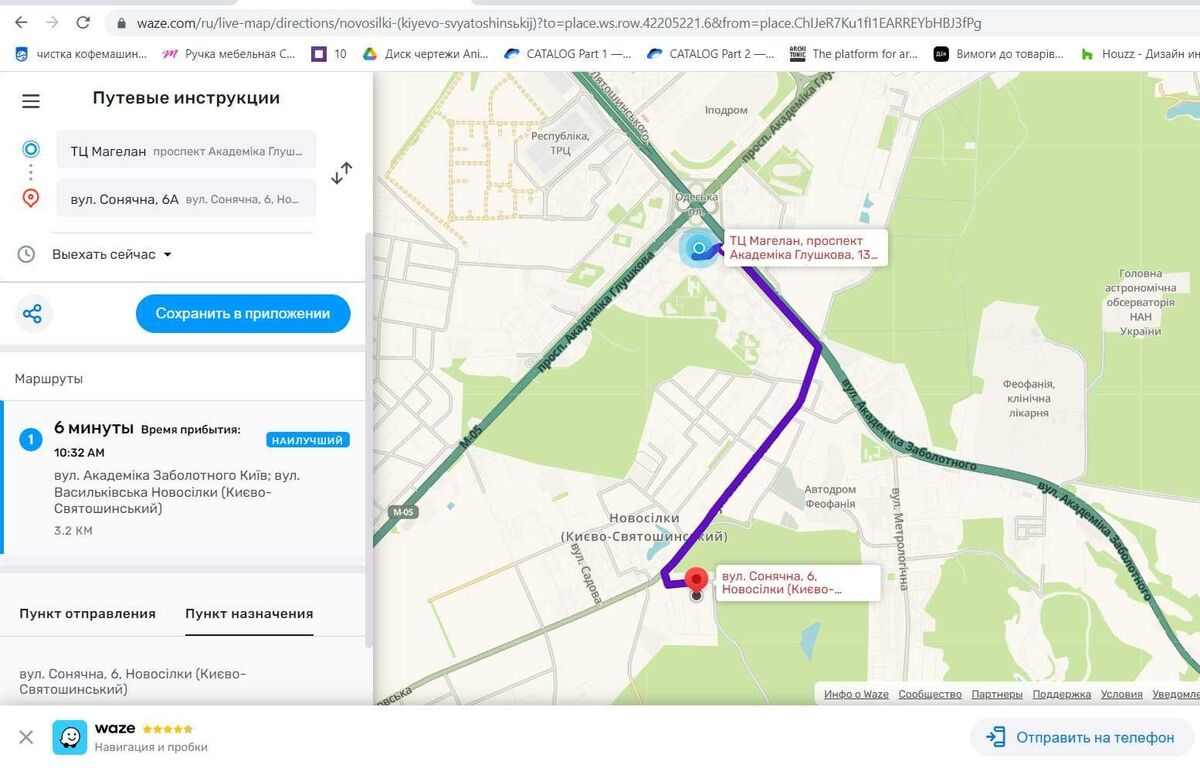Screen dimensions: 1200x768
Task: Close the Waze app banner
Action: (x=26, y=737)
